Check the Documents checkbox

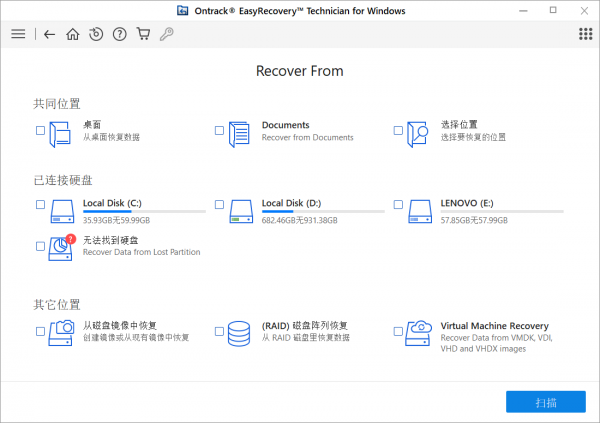(x=219, y=131)
